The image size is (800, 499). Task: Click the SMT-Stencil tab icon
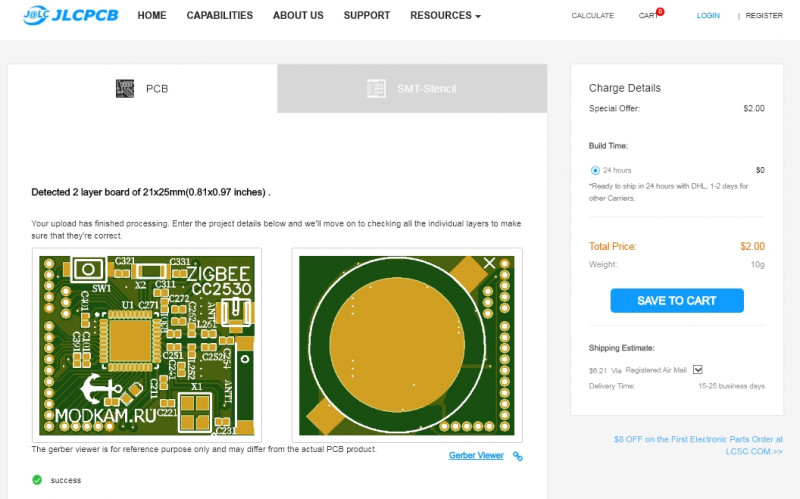pyautogui.click(x=377, y=89)
